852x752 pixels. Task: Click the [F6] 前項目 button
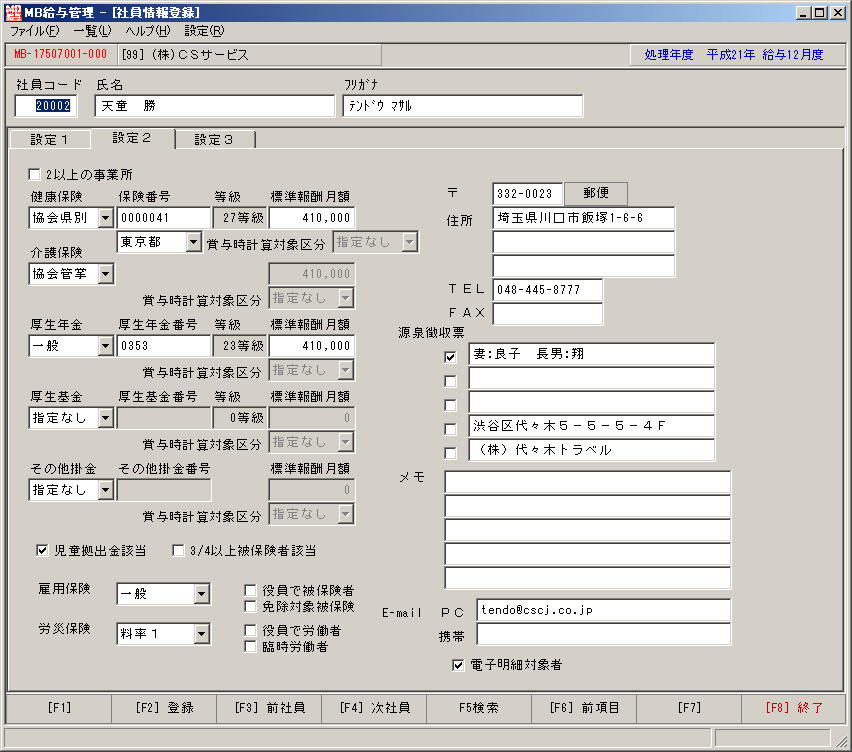[x=584, y=708]
